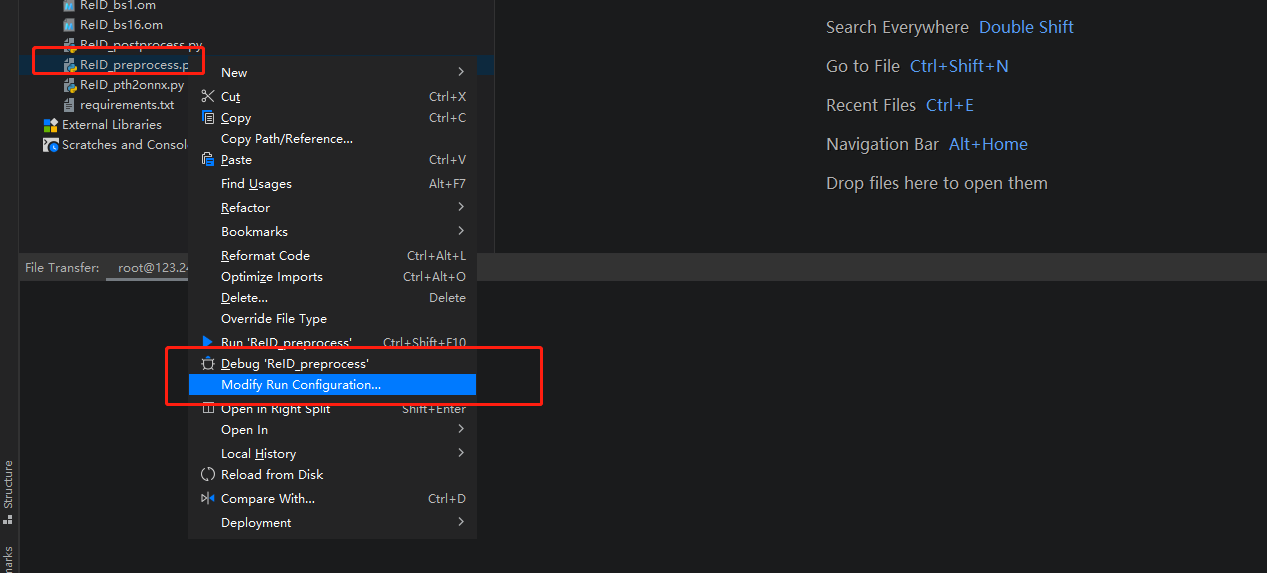1267x573 pixels.
Task: Open requirements.txt in project tree
Action: (x=126, y=105)
